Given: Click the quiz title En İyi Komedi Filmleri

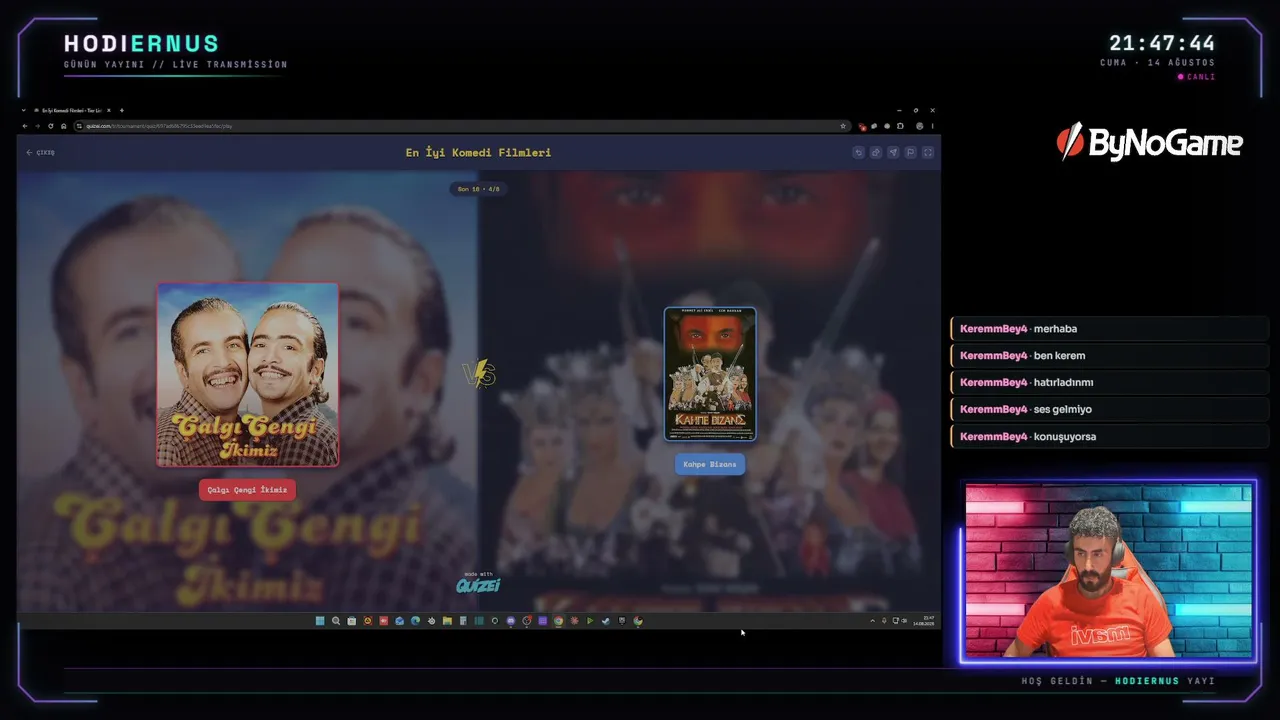Looking at the screenshot, I should click(478, 153).
